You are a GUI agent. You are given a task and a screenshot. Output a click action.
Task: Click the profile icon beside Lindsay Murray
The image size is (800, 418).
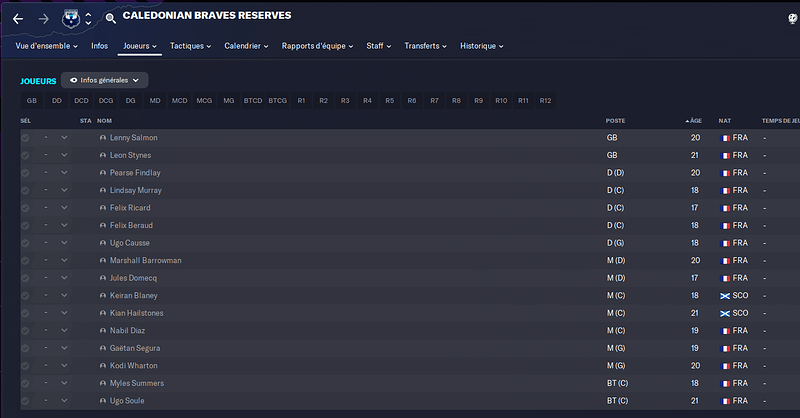click(x=103, y=190)
